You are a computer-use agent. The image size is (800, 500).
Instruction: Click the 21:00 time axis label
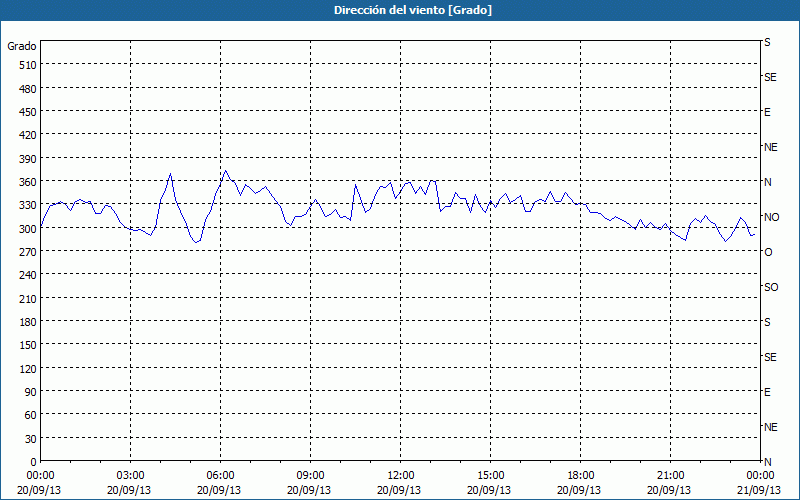click(x=670, y=476)
